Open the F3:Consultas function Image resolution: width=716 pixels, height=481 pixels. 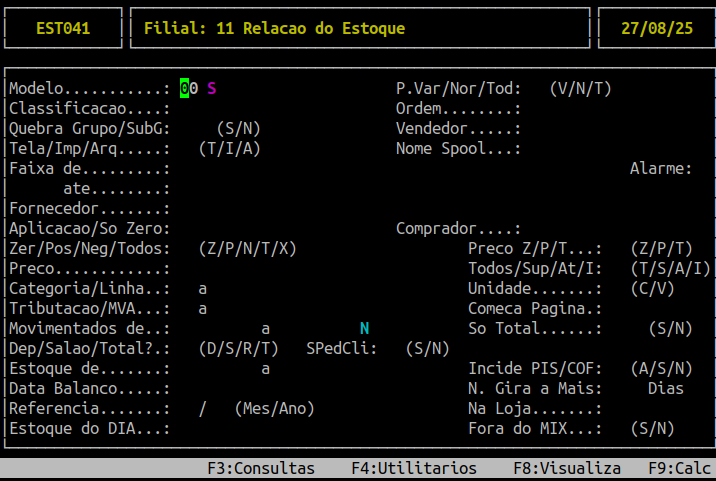click(261, 468)
